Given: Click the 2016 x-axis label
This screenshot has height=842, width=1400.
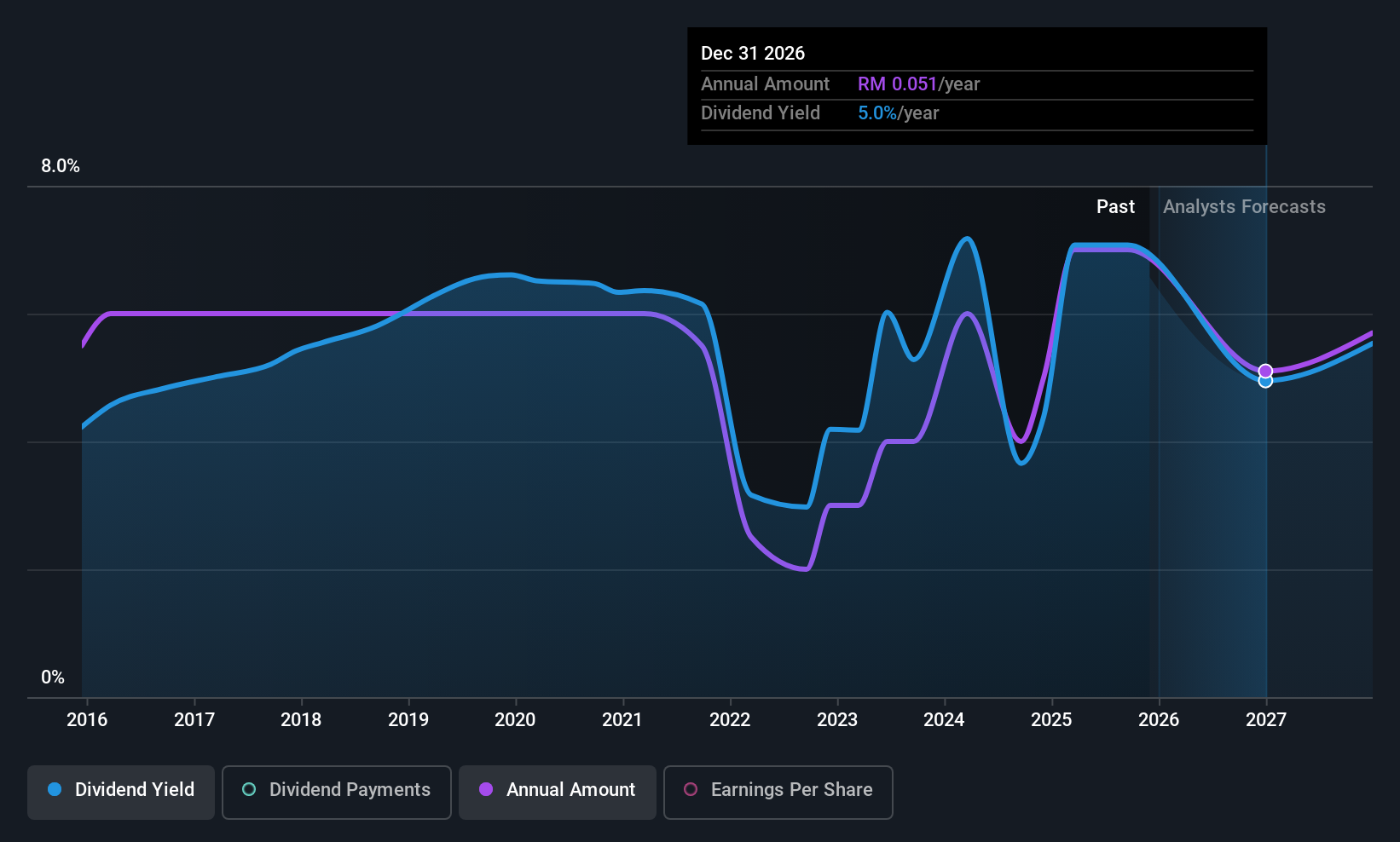Looking at the screenshot, I should 87,720.
